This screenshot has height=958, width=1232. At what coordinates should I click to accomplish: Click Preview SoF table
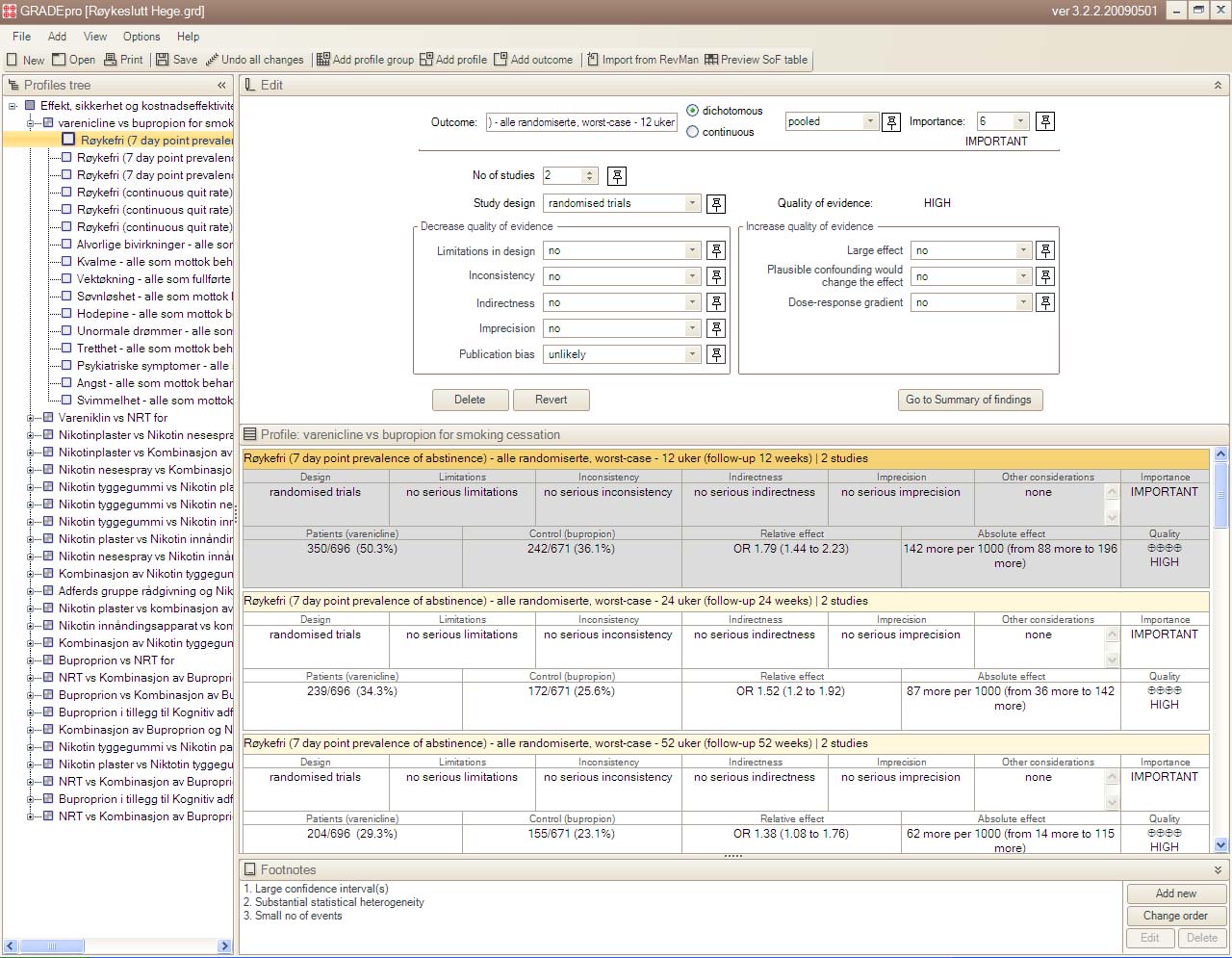point(757,60)
